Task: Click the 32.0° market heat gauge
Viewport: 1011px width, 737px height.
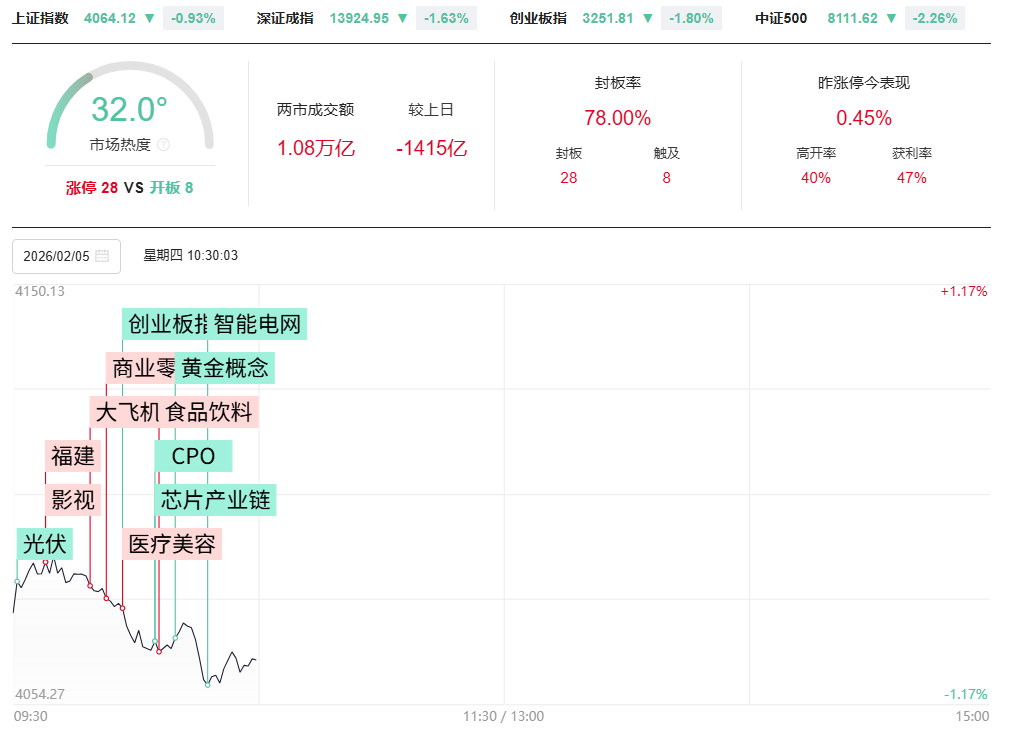Action: (130, 108)
